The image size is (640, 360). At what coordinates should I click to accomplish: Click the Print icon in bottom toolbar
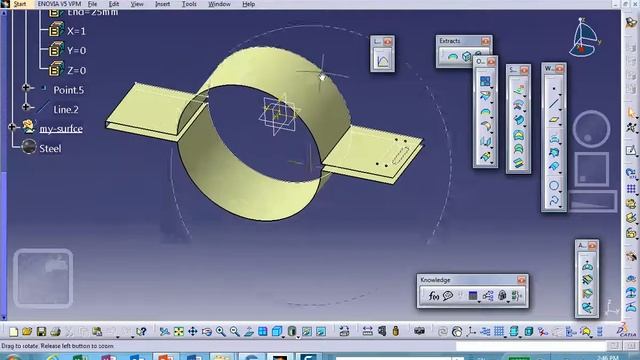pos(55,332)
